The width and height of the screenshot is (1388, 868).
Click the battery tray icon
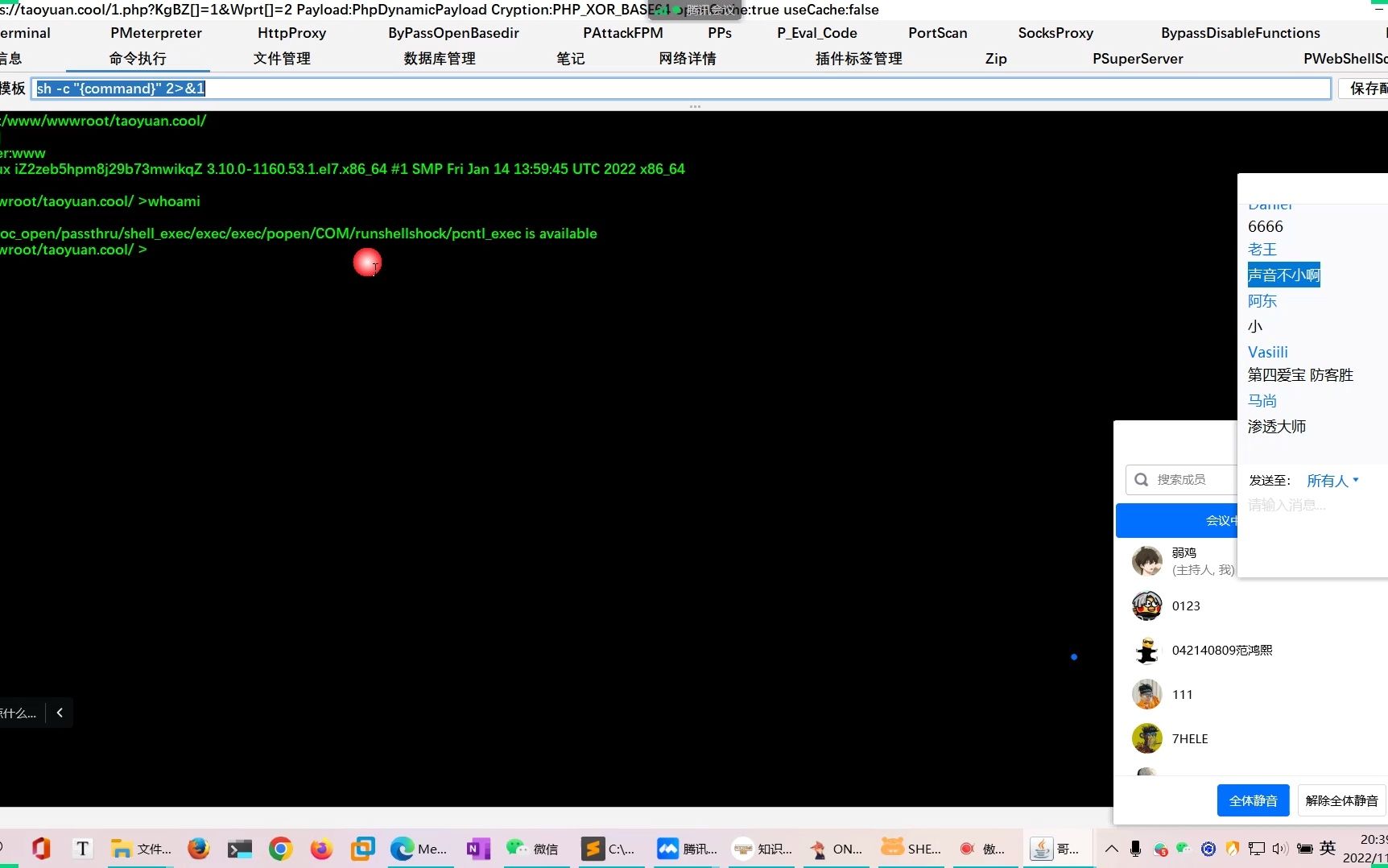coord(1305,849)
